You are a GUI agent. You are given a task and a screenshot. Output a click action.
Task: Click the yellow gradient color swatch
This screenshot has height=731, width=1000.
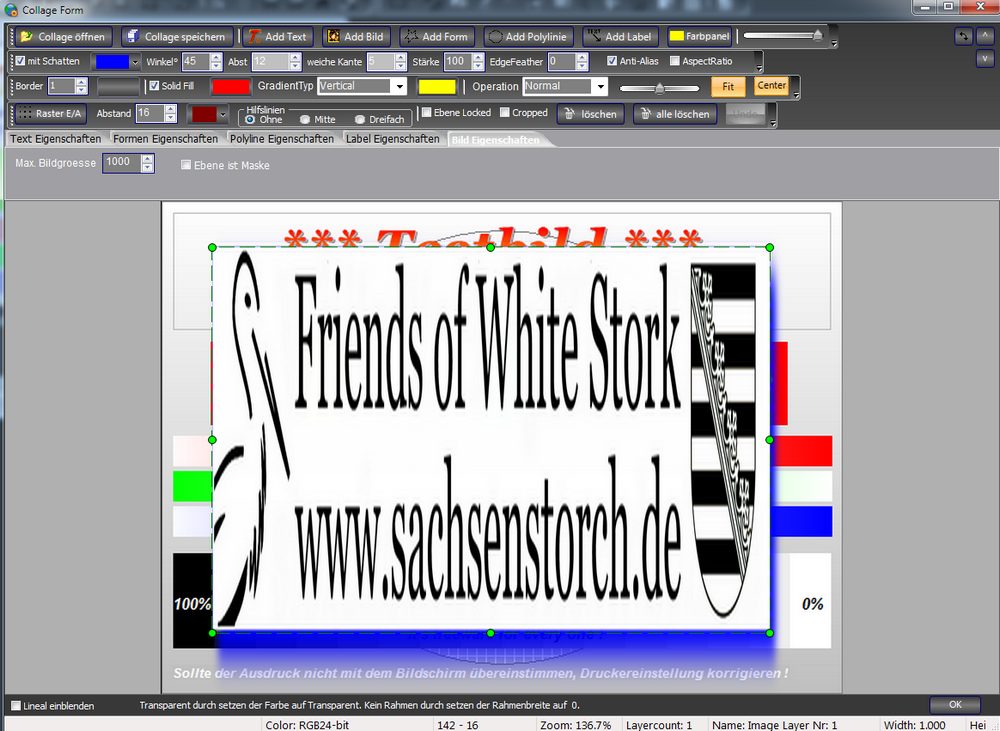(437, 86)
